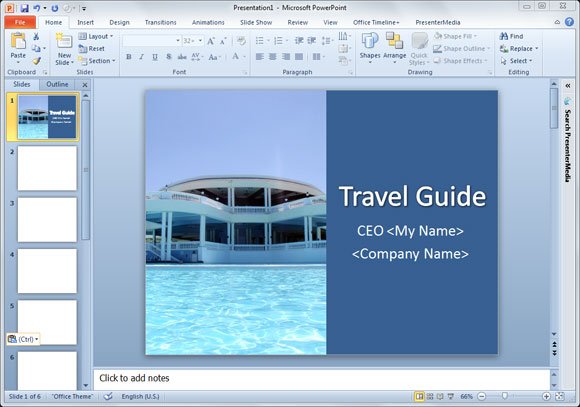Open the Shapes gallery
Image resolution: width=580 pixels, height=407 pixels.
click(x=370, y=47)
